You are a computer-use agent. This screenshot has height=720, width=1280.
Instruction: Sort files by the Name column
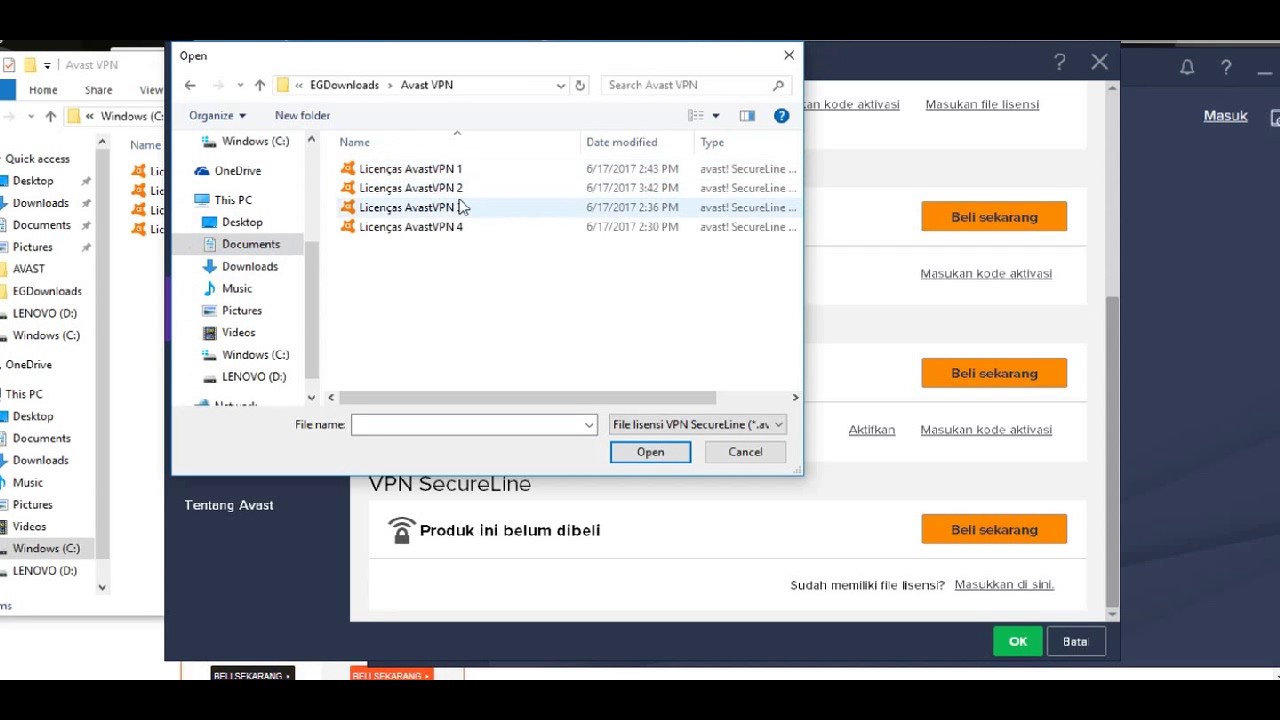coord(355,142)
